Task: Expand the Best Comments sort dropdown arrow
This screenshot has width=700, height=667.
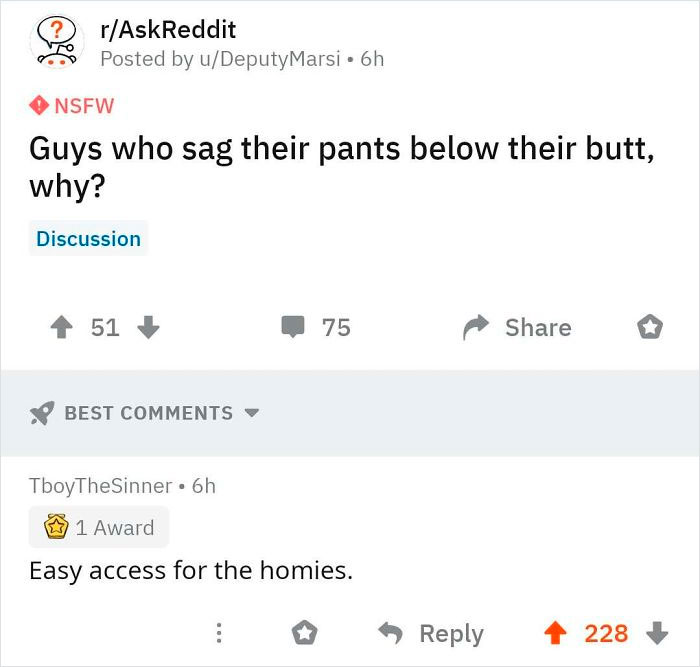Action: coord(252,413)
